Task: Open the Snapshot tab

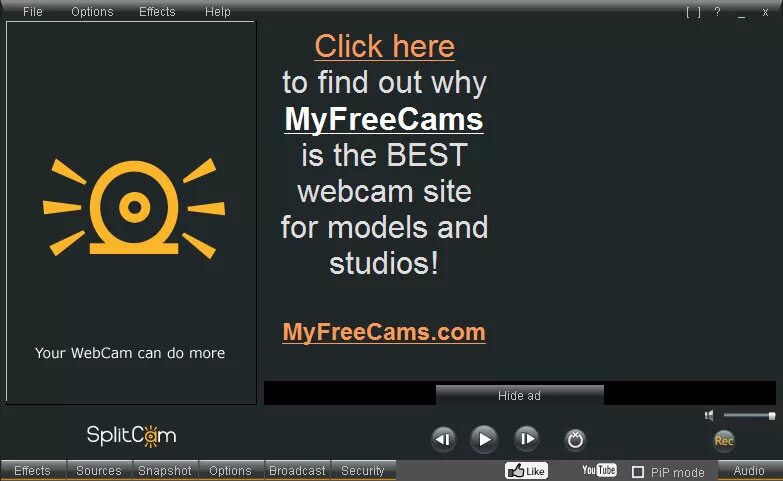Action: coord(165,471)
